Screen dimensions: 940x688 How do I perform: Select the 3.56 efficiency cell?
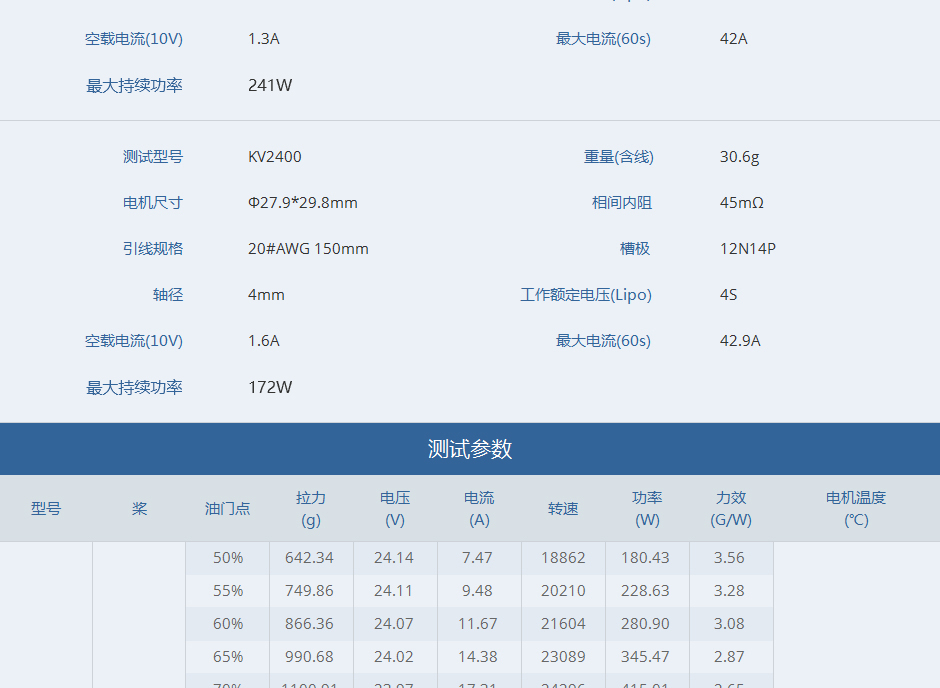729,558
